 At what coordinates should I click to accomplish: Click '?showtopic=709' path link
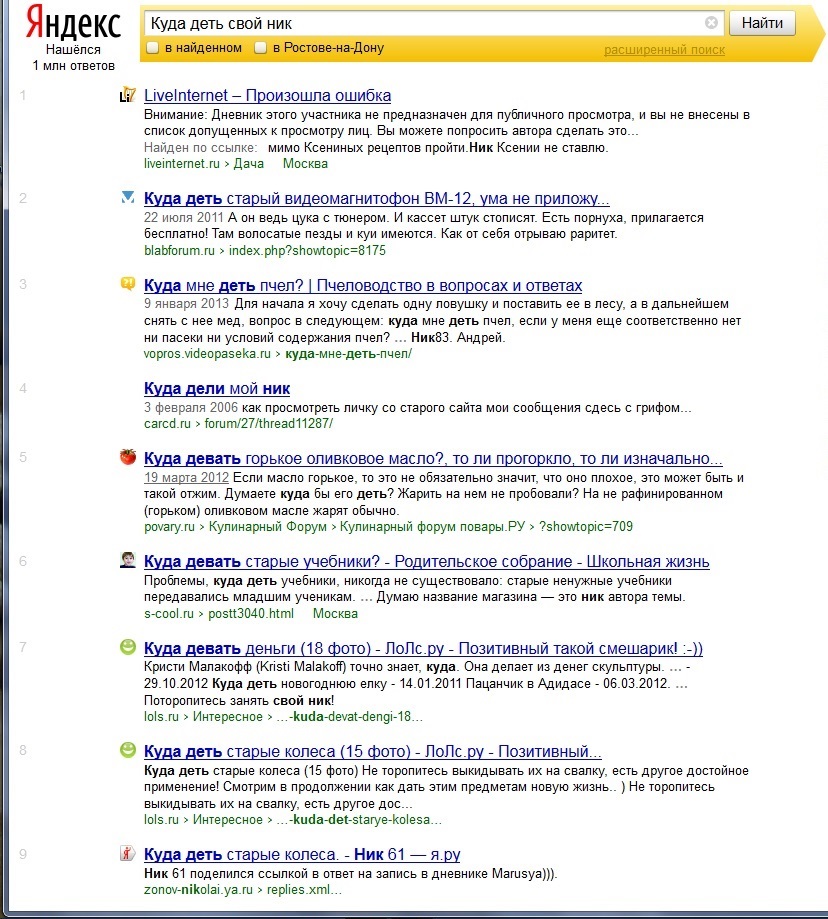pyautogui.click(x=586, y=526)
